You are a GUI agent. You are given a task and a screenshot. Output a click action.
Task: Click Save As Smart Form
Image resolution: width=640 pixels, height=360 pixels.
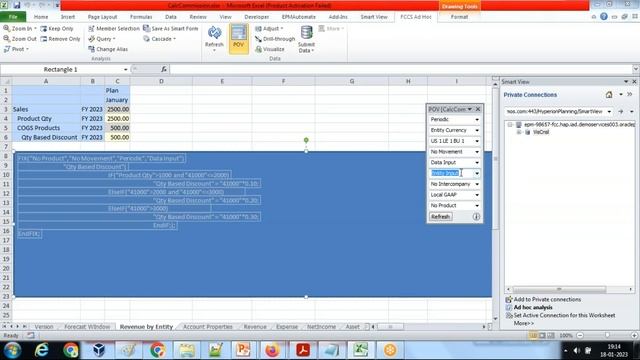click(x=171, y=29)
